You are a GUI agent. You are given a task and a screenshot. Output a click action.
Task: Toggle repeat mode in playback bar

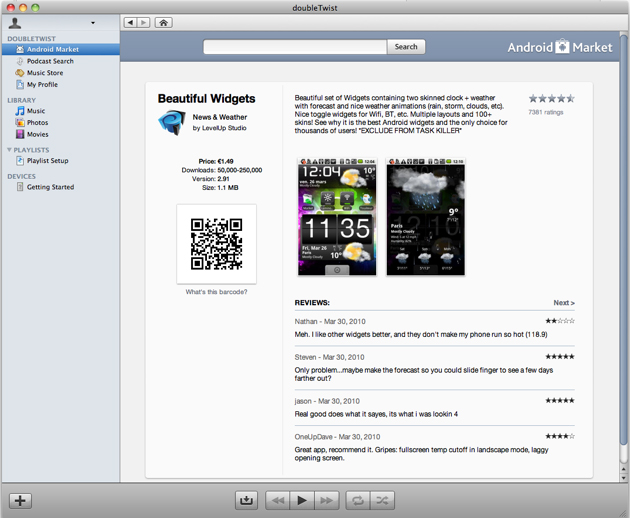pyautogui.click(x=358, y=500)
